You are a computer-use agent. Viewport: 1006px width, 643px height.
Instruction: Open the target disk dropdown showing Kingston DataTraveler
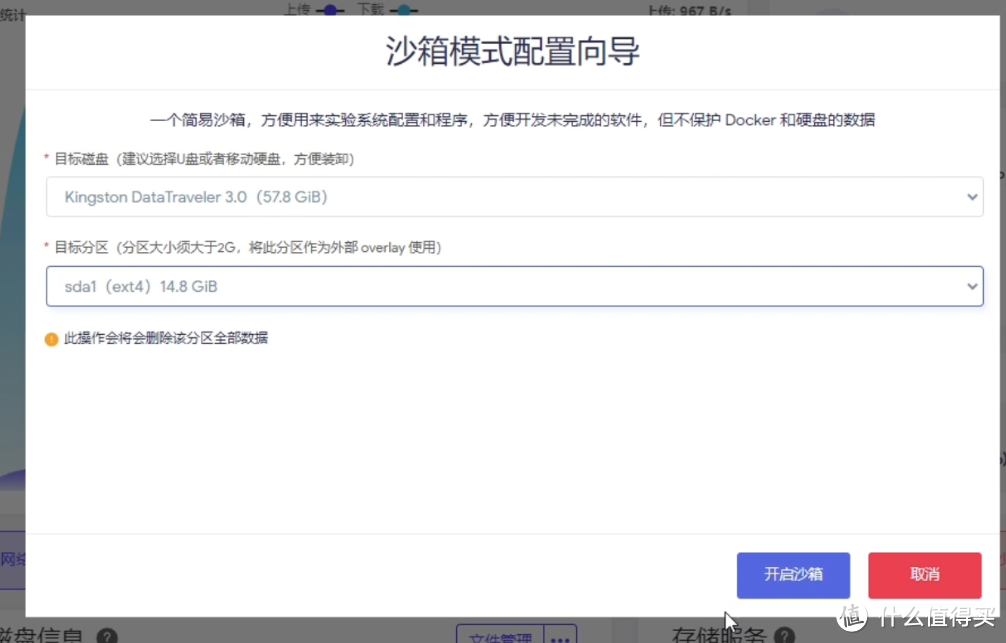coord(515,197)
